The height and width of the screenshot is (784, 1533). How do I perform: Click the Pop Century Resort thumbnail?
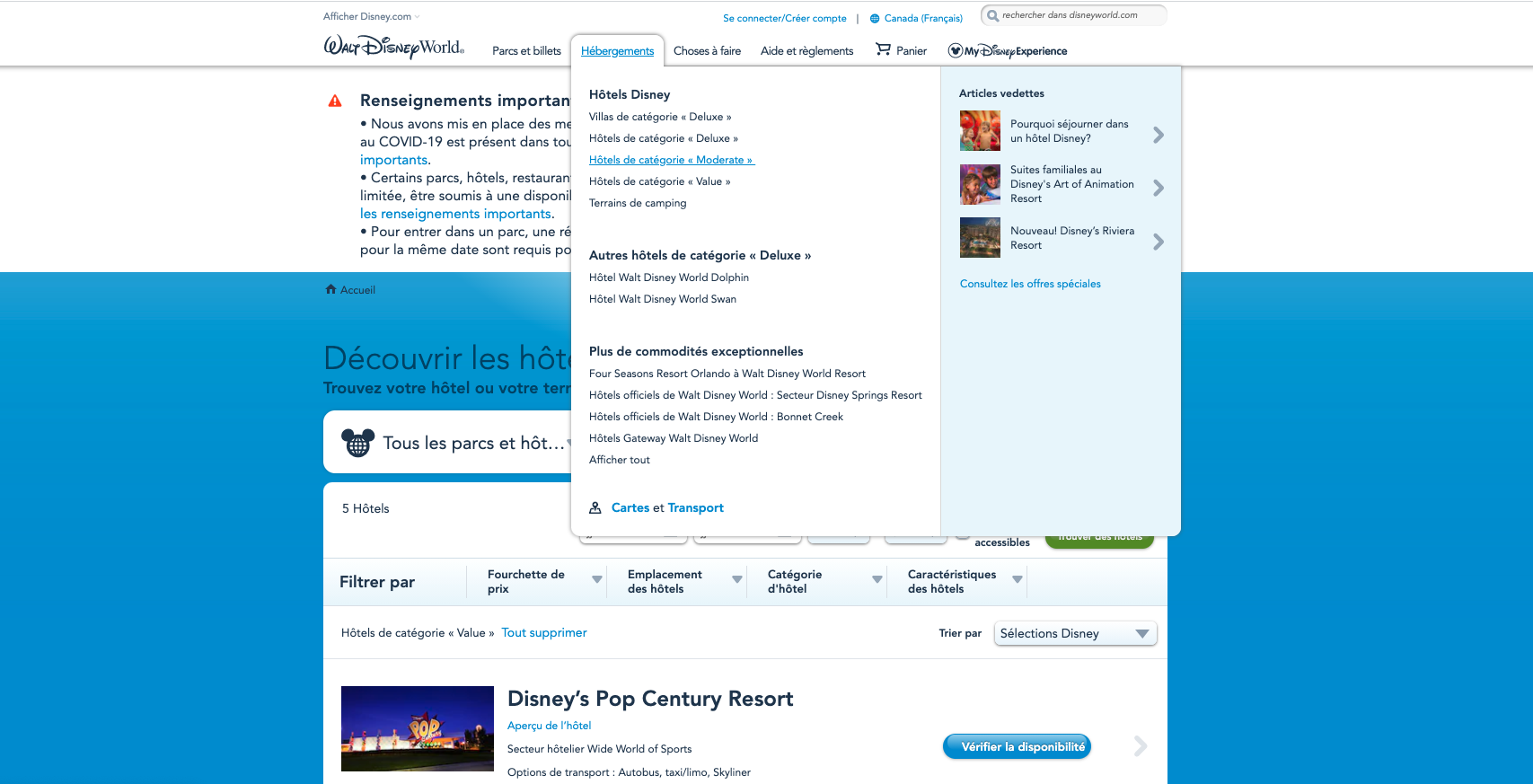click(418, 728)
